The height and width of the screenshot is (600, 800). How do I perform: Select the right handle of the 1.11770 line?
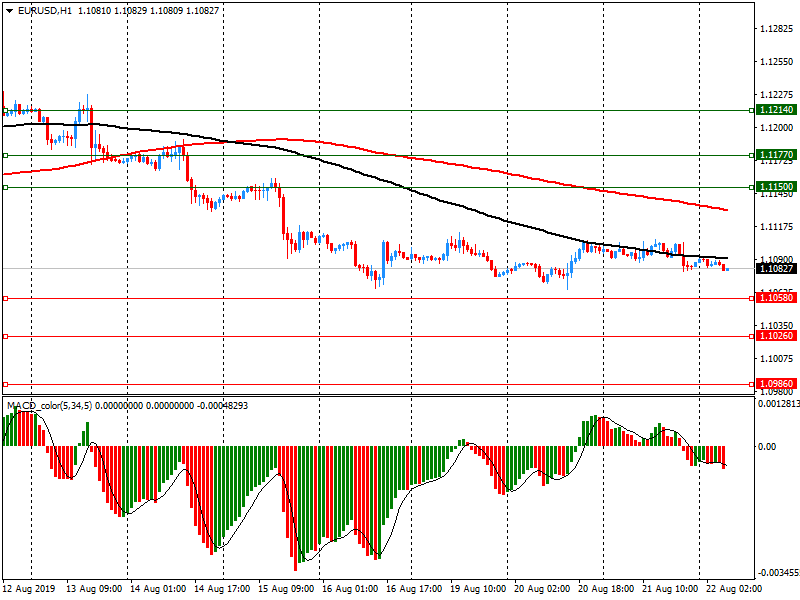tap(752, 155)
